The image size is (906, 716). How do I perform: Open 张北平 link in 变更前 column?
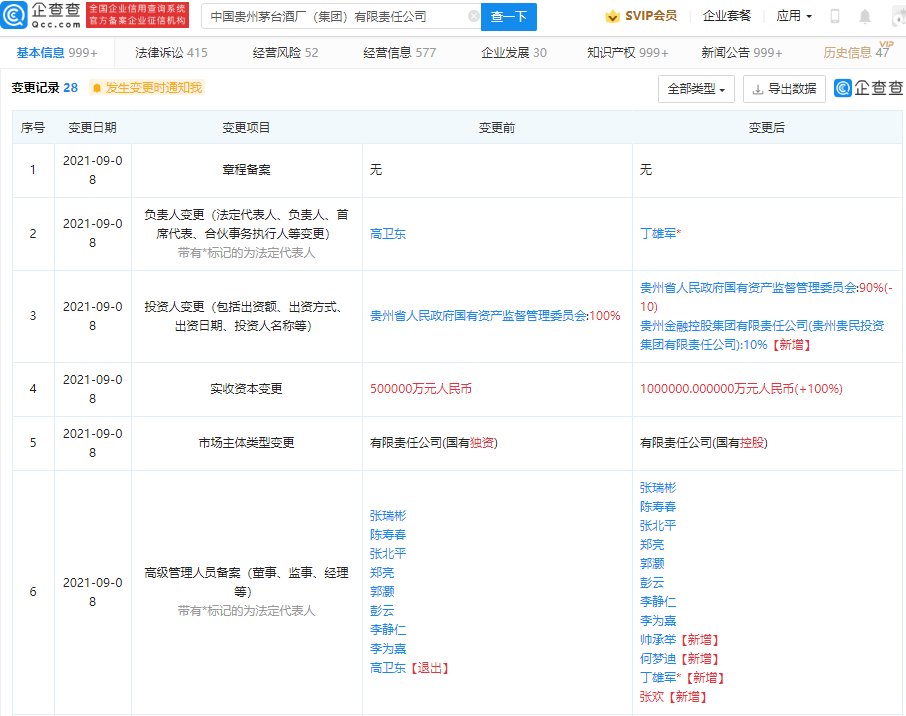[x=388, y=554]
